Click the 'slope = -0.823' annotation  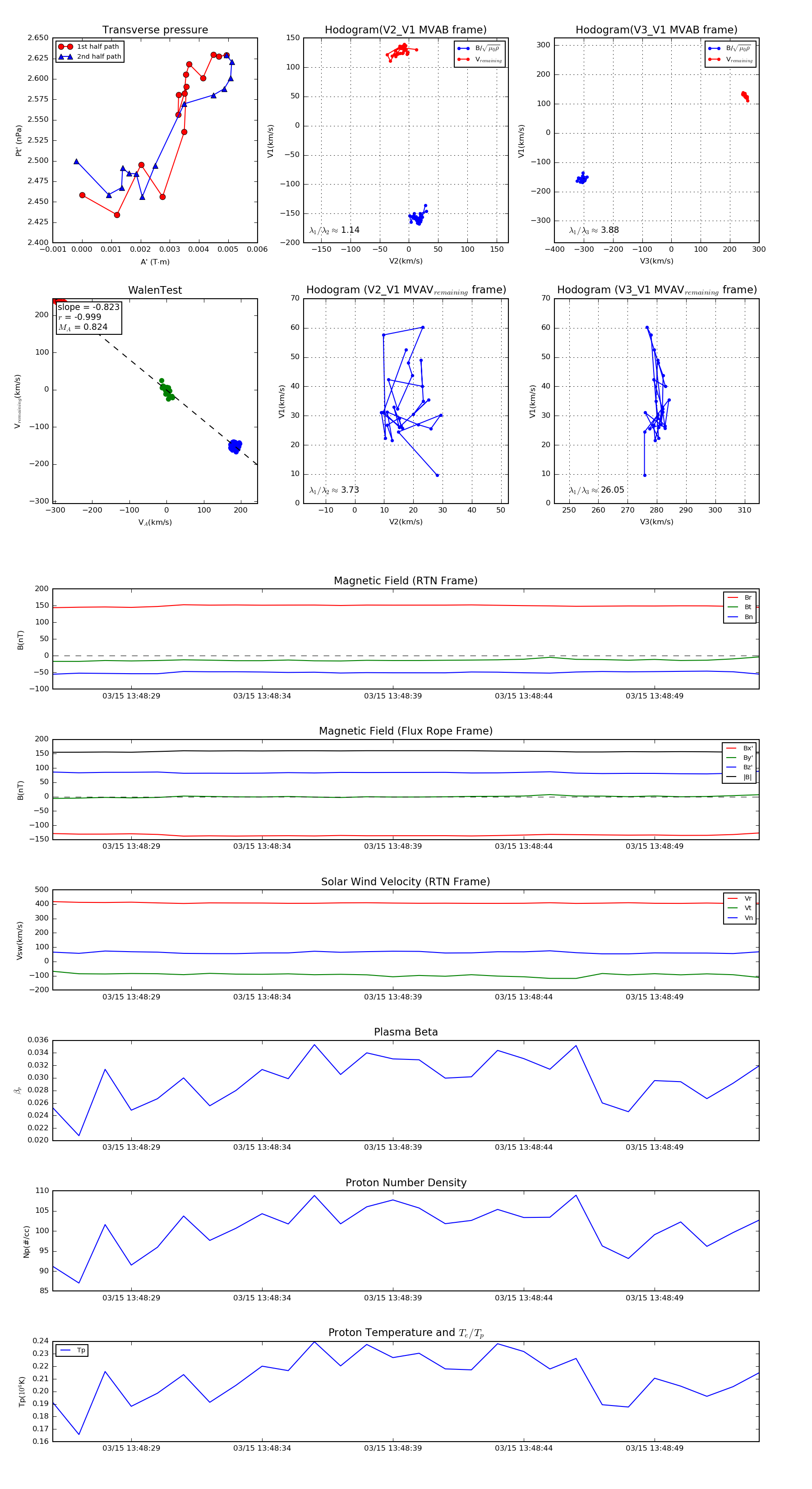(x=88, y=307)
